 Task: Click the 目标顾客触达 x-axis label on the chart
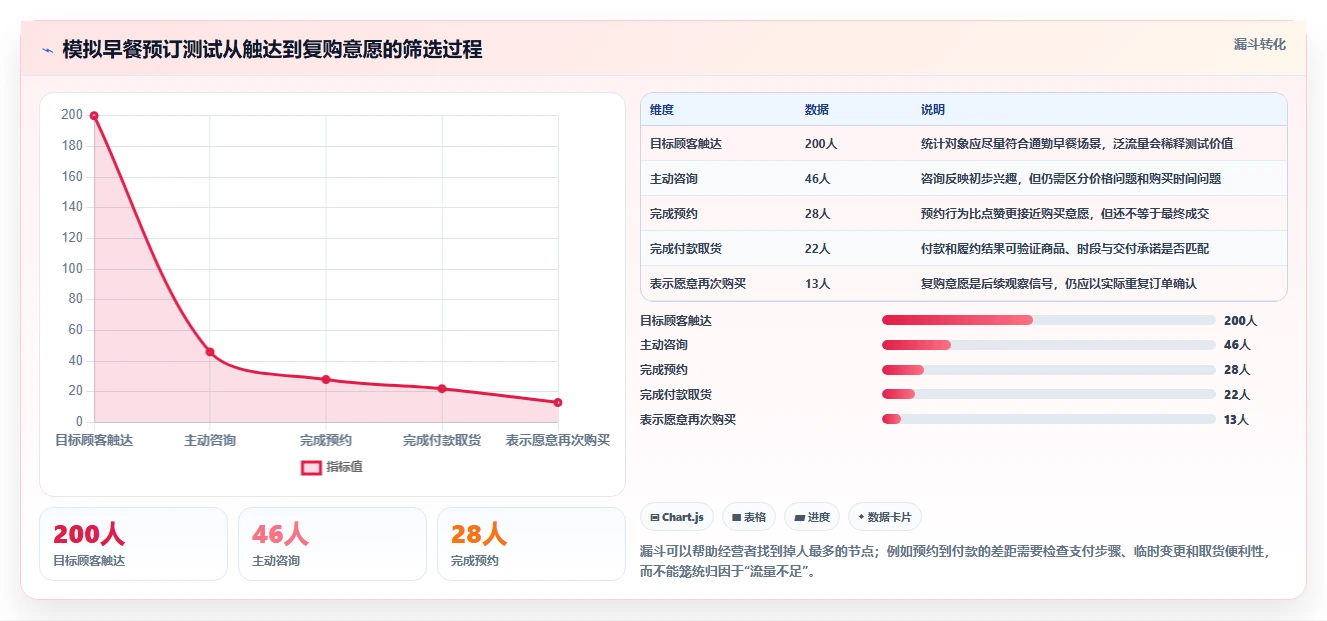coord(94,440)
